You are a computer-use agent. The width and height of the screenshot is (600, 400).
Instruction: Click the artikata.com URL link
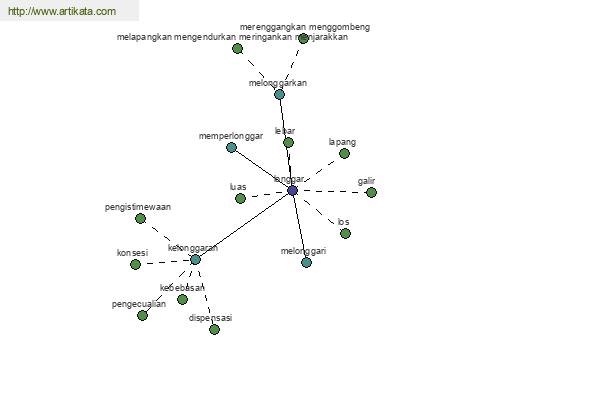(62, 11)
